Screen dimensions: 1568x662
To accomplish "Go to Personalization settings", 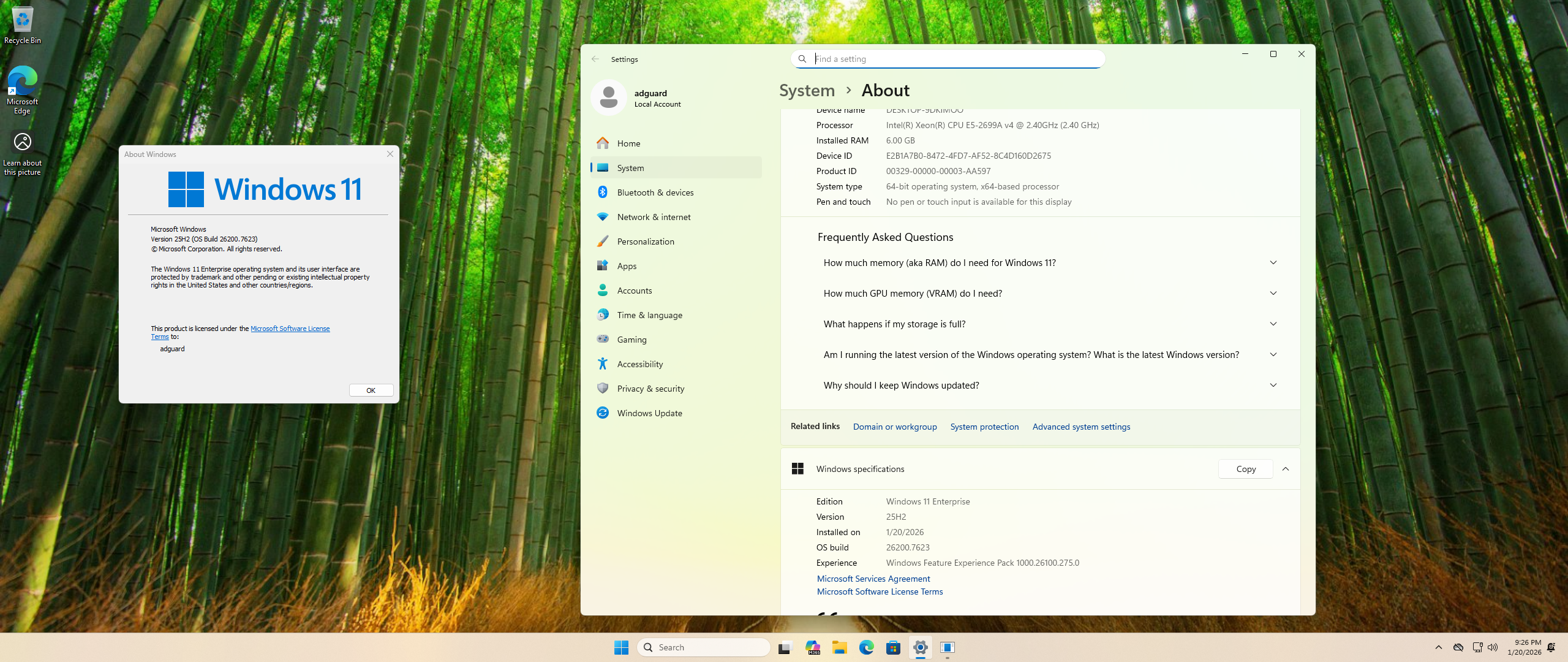I will click(x=645, y=242).
